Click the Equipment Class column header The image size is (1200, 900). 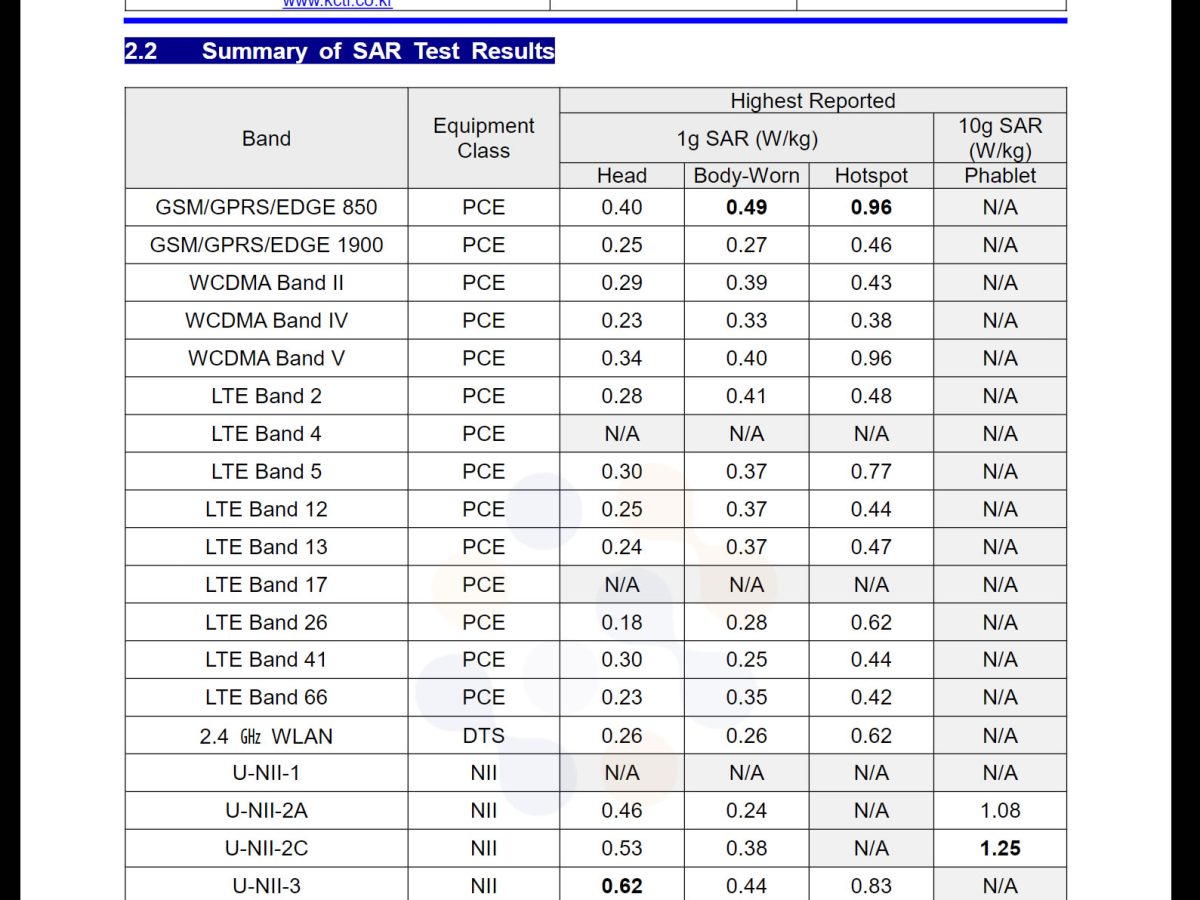484,139
